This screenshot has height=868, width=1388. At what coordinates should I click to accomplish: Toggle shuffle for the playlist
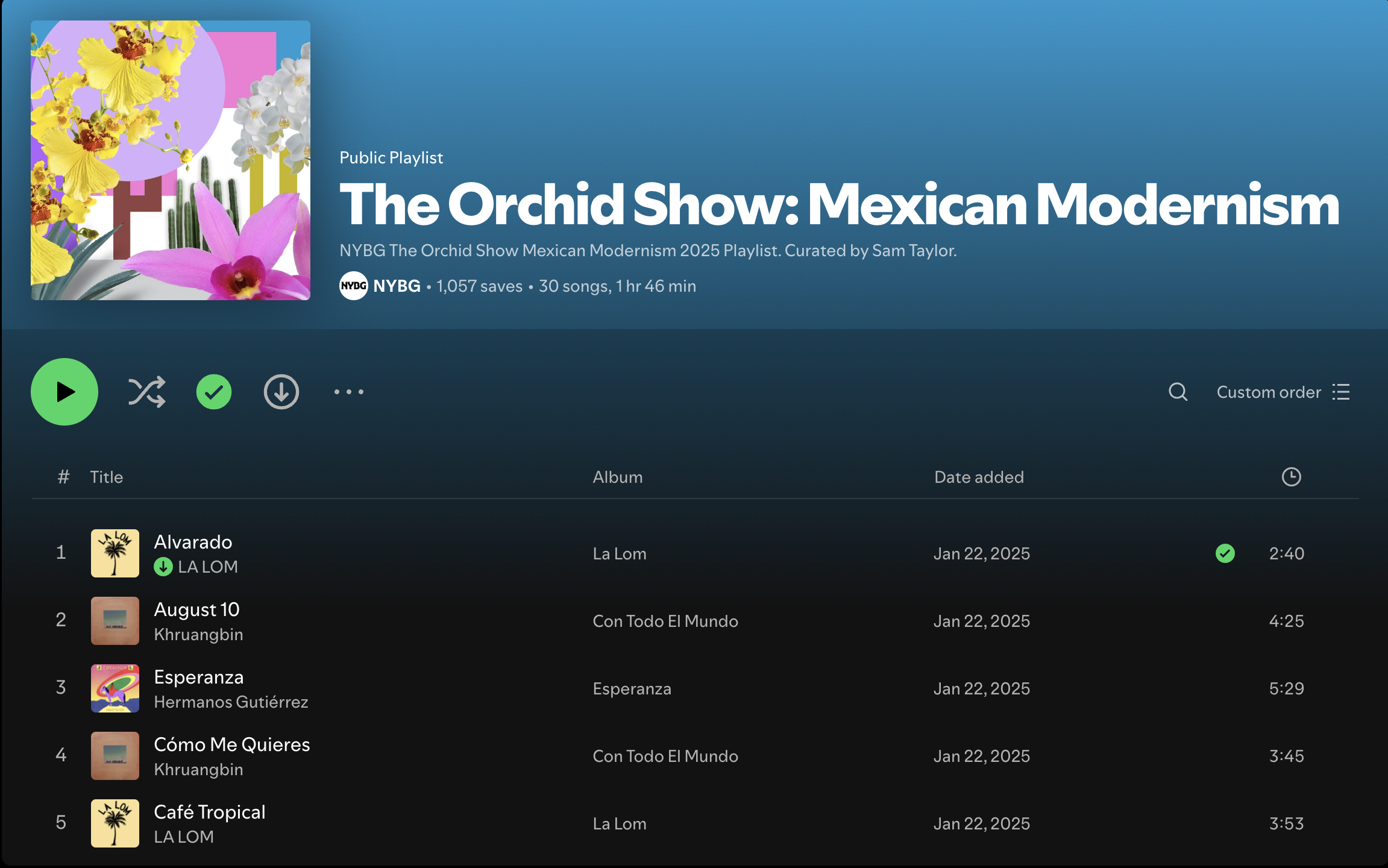coord(146,392)
